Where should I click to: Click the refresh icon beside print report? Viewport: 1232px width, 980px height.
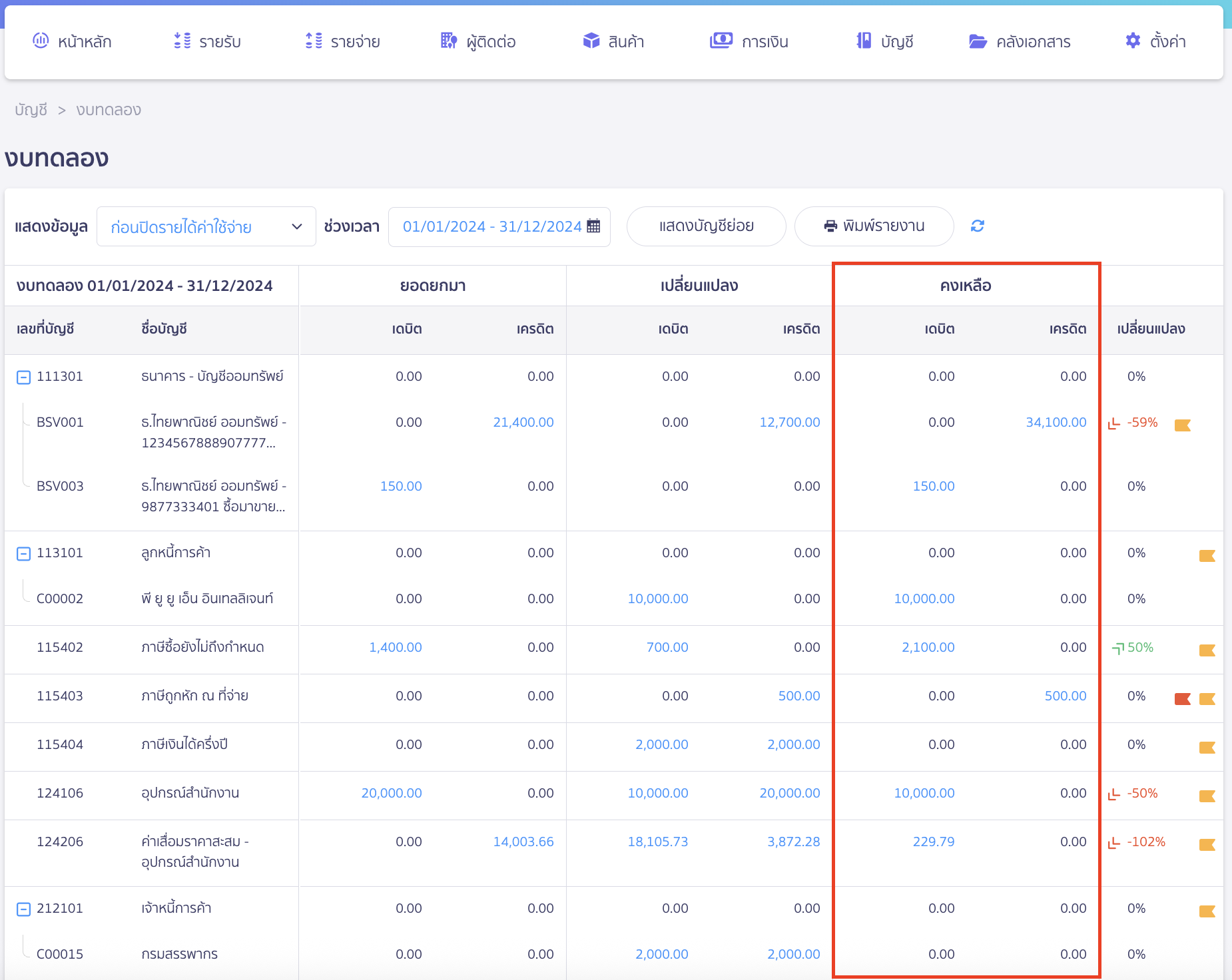[x=977, y=226]
